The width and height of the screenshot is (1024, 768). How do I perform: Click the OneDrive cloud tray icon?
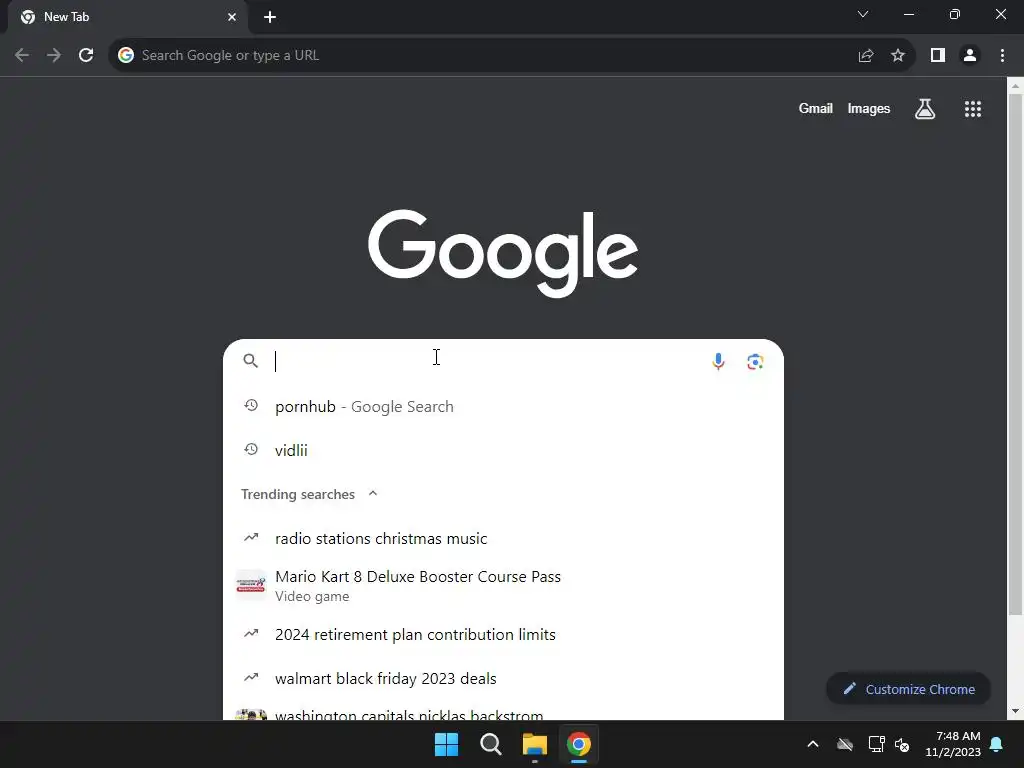(845, 744)
